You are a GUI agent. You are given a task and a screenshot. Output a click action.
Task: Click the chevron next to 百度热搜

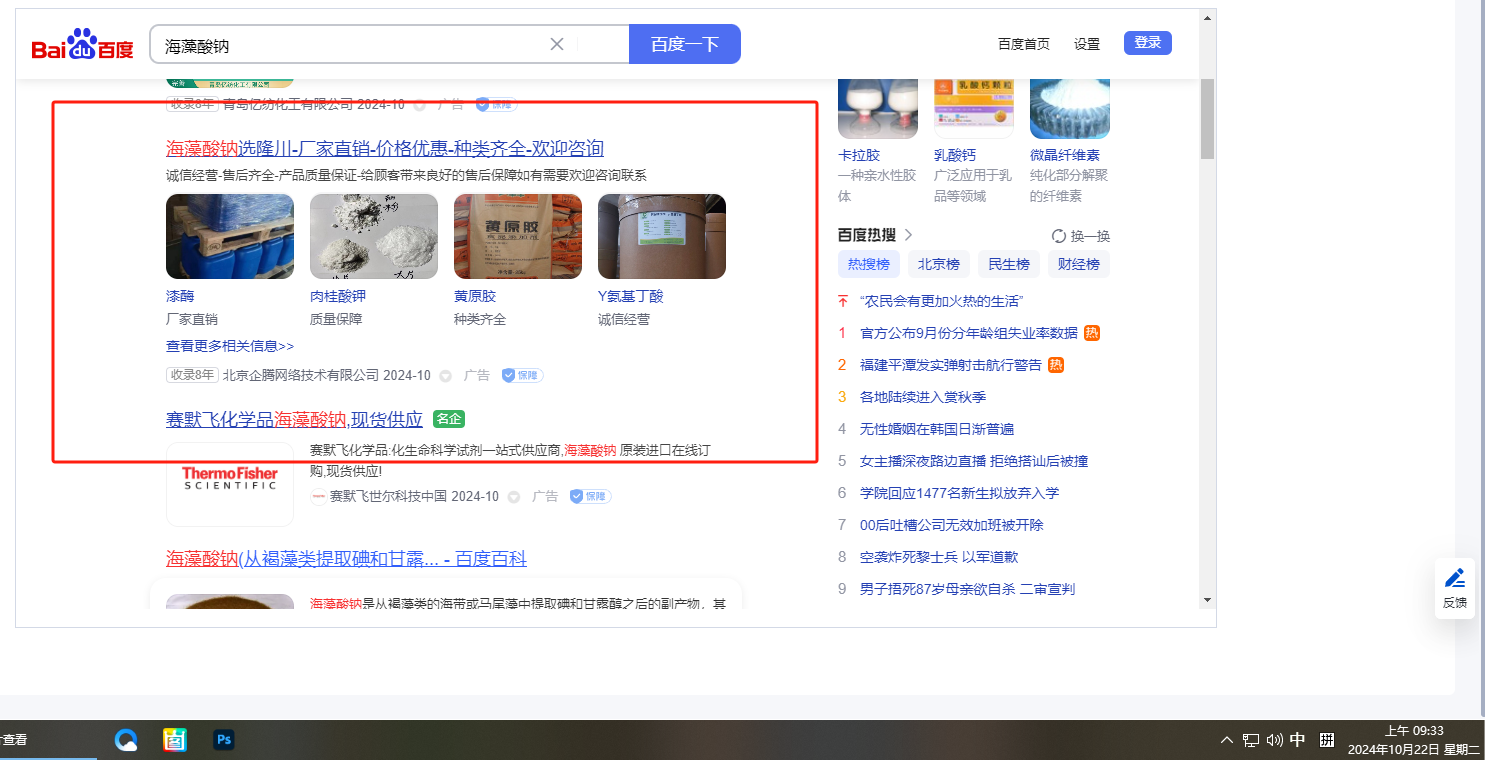click(908, 235)
